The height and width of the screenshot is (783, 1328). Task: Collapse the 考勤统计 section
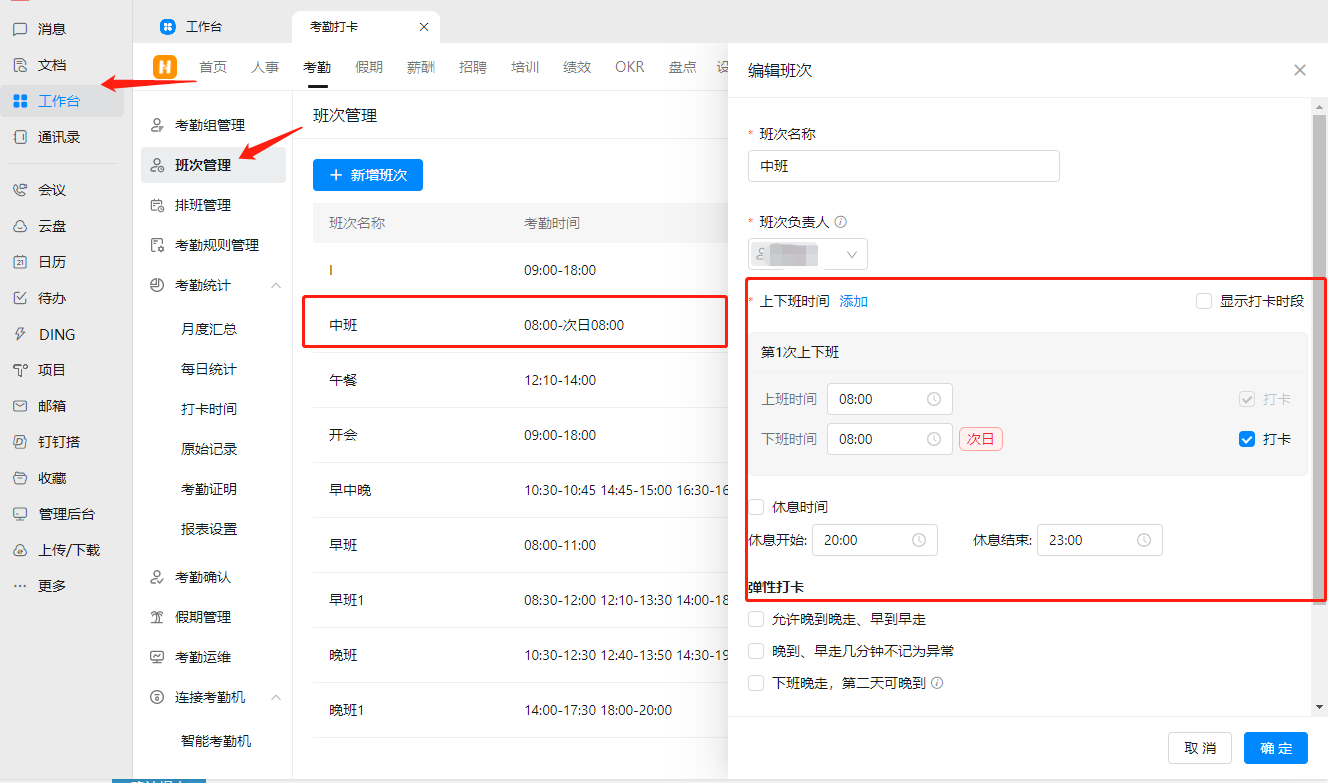[x=276, y=284]
